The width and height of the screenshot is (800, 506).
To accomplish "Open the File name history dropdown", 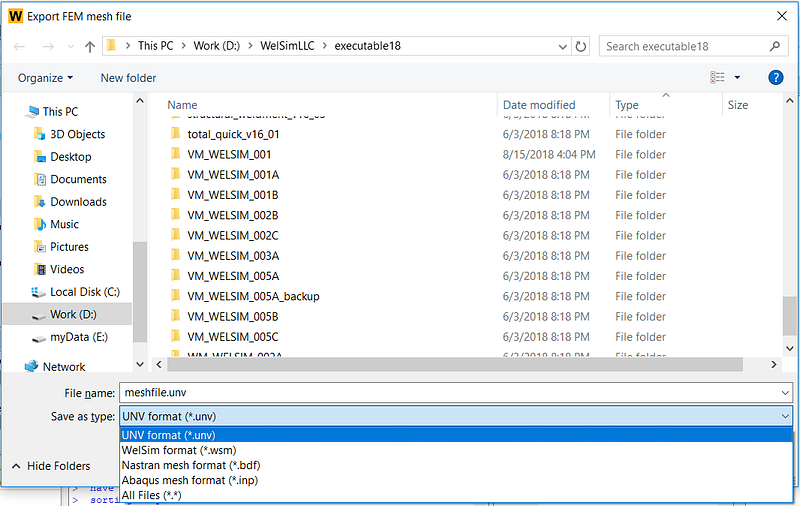I will click(x=785, y=393).
